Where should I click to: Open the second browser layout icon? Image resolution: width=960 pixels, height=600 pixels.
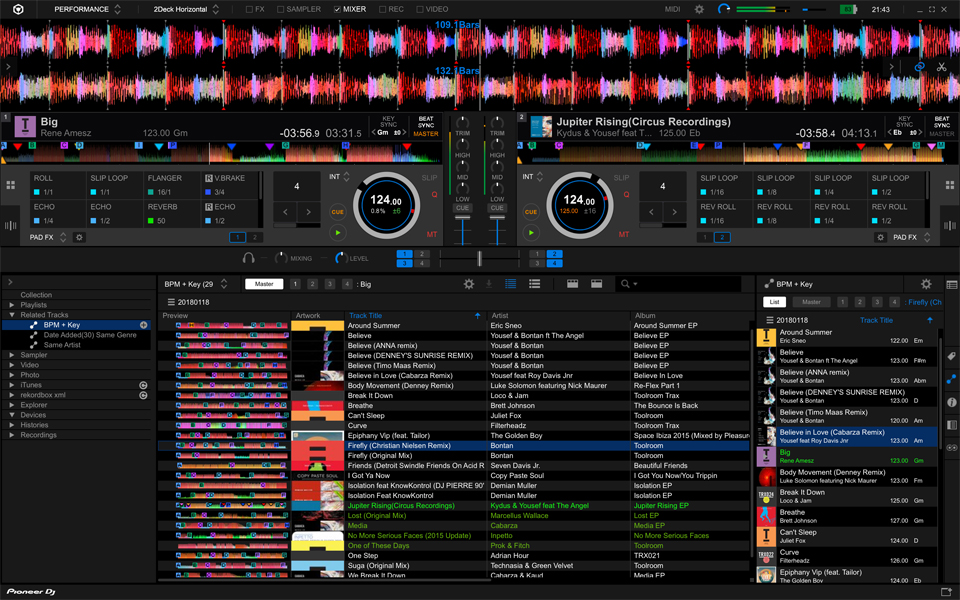pos(596,283)
